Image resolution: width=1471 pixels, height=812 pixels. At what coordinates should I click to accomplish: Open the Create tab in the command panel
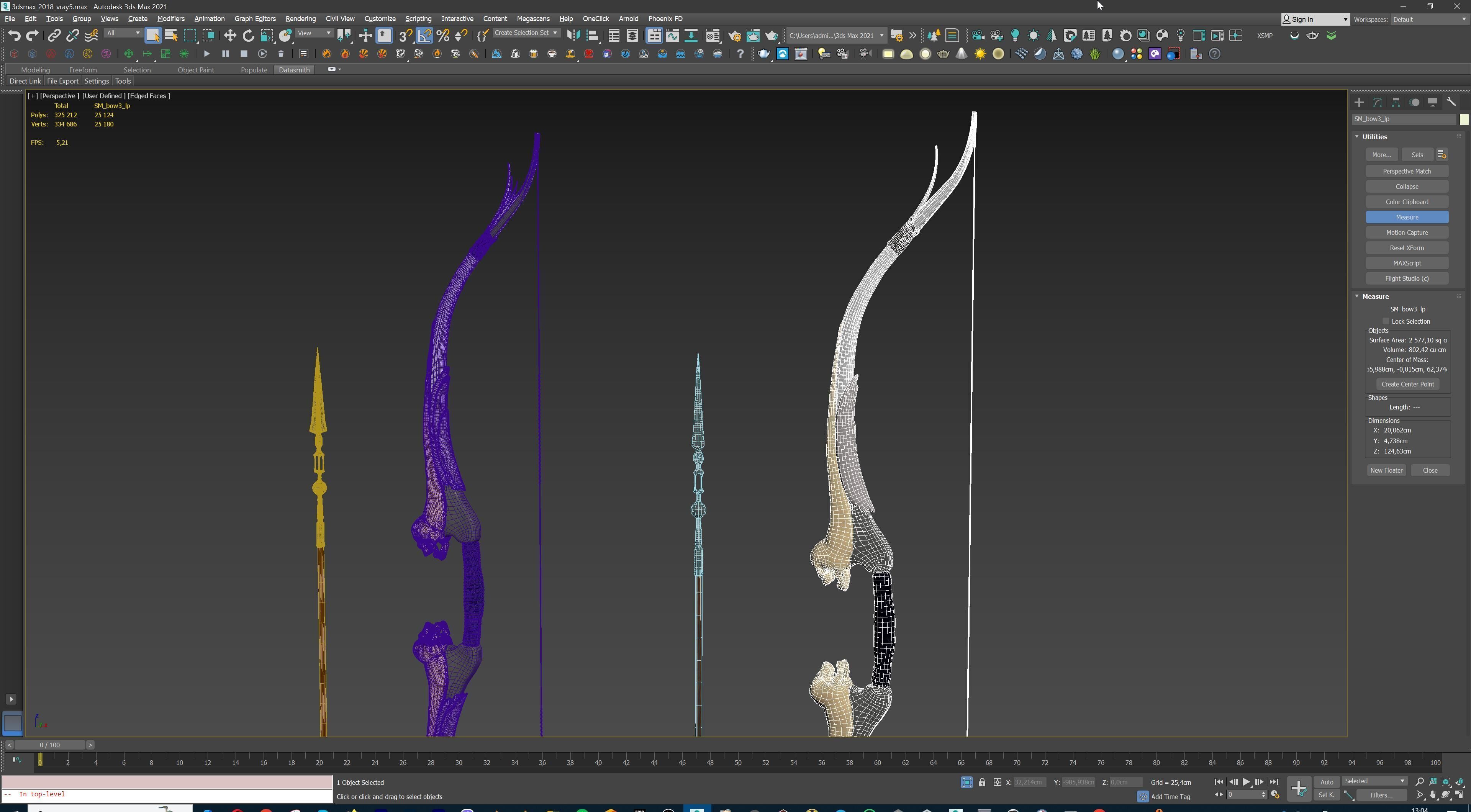click(x=1359, y=102)
